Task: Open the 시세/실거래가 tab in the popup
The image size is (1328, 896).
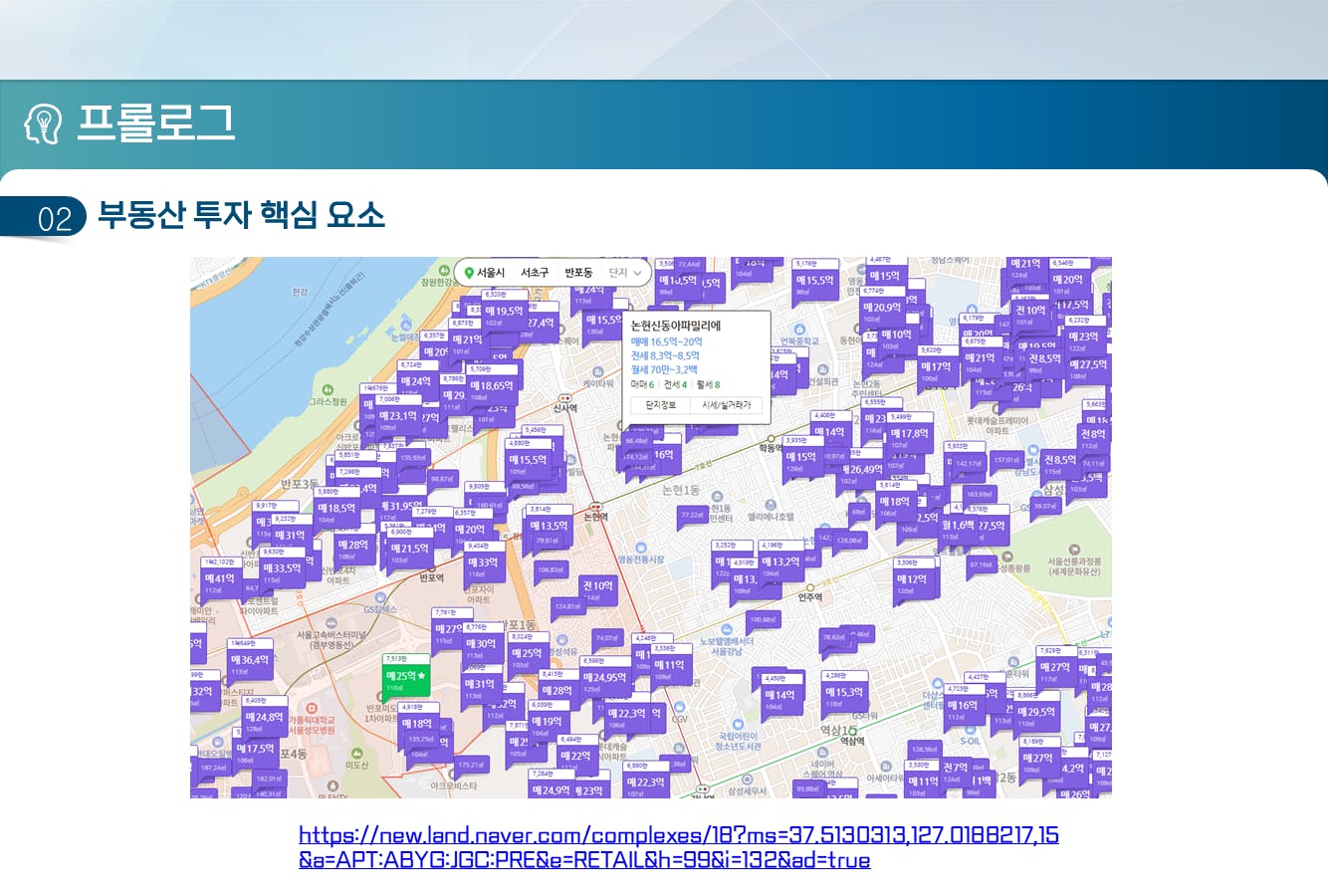Action: [x=727, y=405]
